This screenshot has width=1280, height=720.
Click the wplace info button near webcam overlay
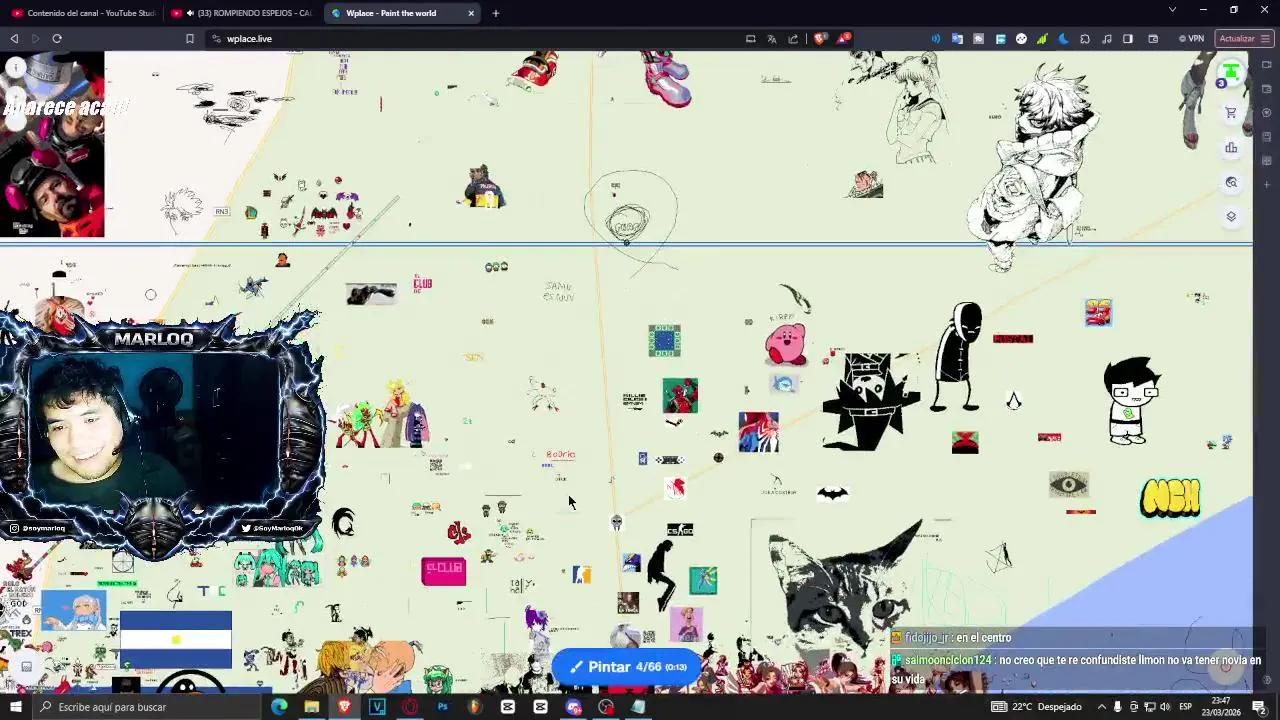point(15,68)
